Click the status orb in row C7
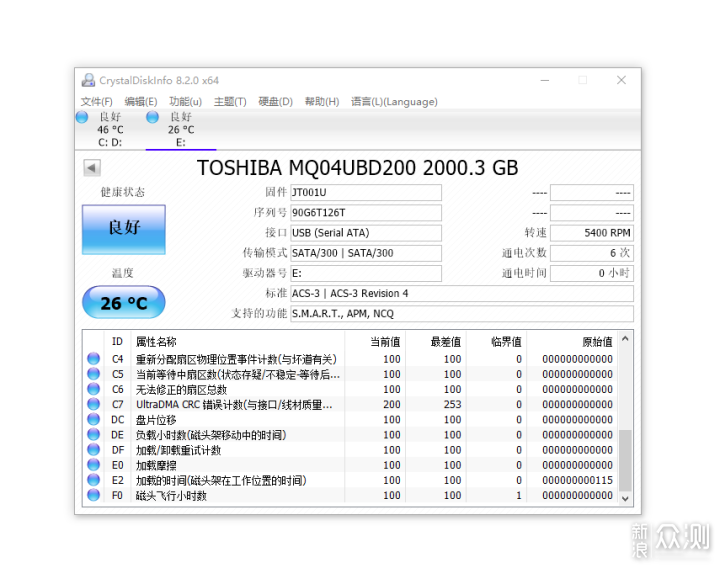The width and height of the screenshot is (720, 568). click(x=94, y=404)
